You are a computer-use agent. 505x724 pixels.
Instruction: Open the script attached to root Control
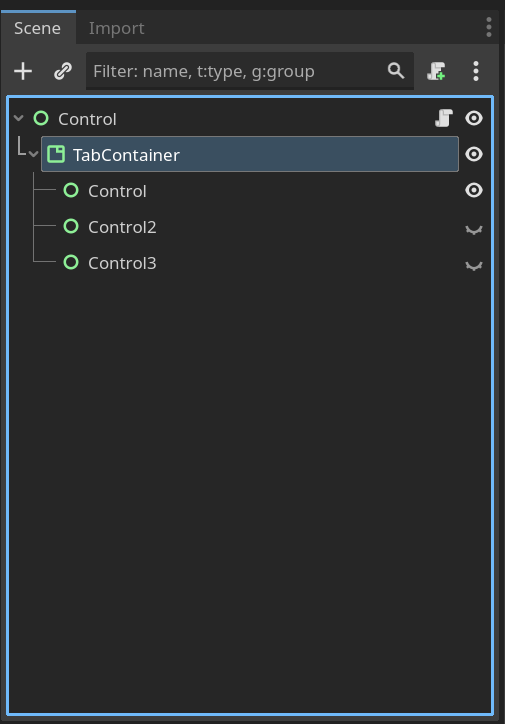click(444, 119)
